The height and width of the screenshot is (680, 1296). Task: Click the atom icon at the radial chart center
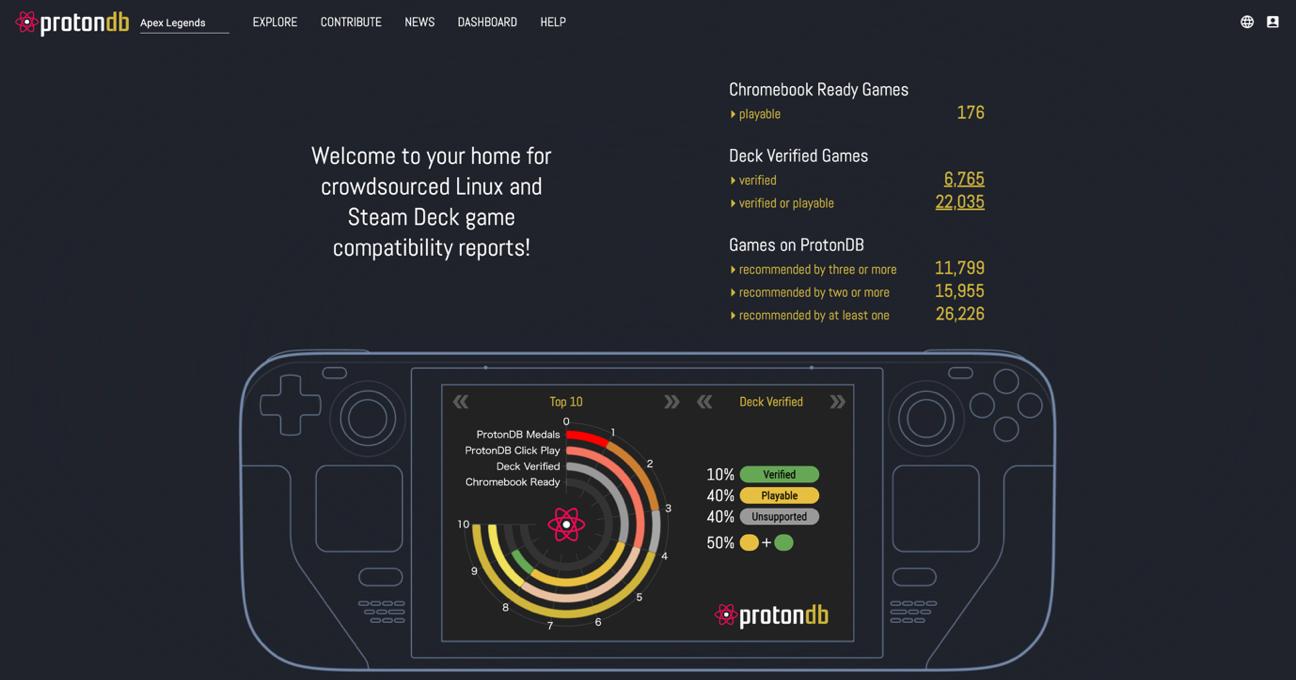[567, 523]
